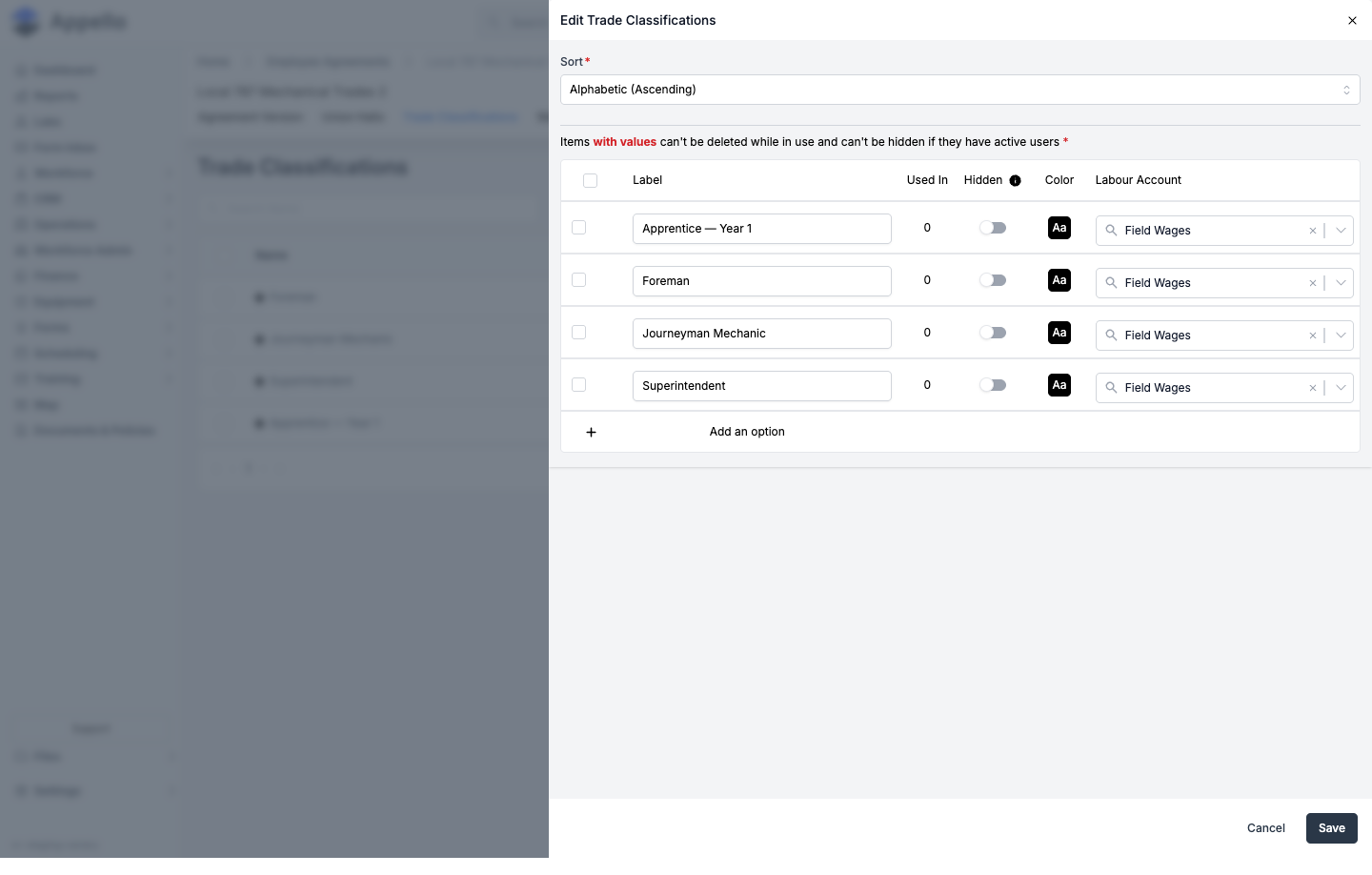This screenshot has width=1372, height=875.
Task: Toggle Hidden switch for Journeyman Mechanic
Action: click(x=993, y=333)
